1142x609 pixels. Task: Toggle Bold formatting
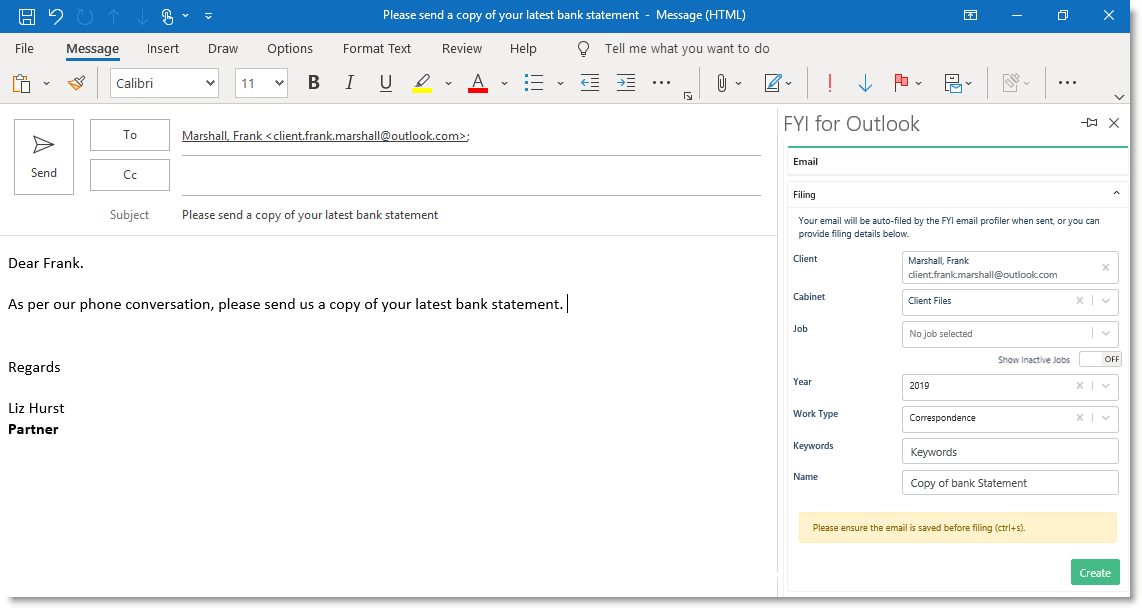314,83
